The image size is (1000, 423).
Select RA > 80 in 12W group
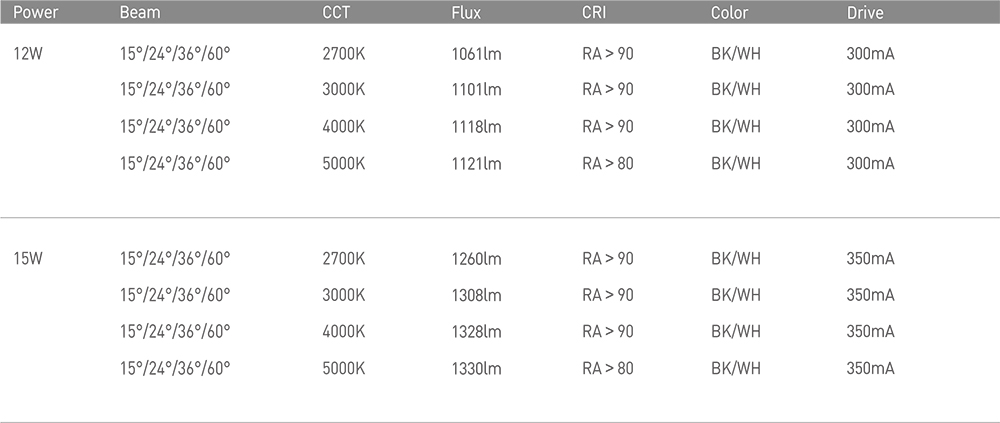(x=608, y=163)
